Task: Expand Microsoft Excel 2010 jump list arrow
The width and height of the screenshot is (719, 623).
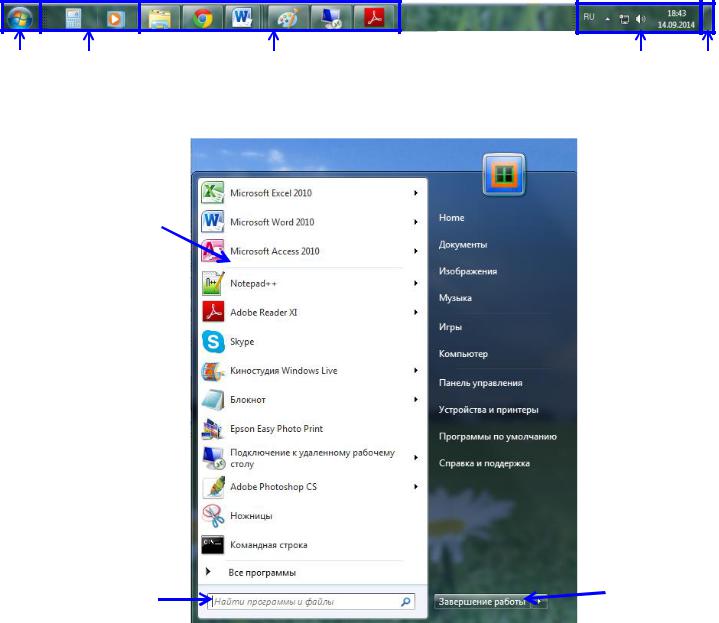Action: pyautogui.click(x=415, y=193)
